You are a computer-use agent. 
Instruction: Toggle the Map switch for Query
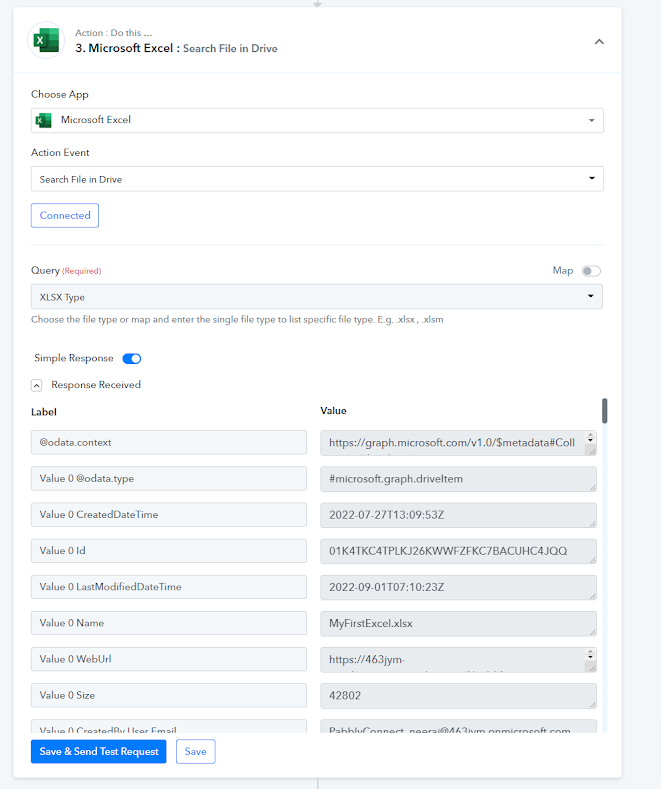591,271
